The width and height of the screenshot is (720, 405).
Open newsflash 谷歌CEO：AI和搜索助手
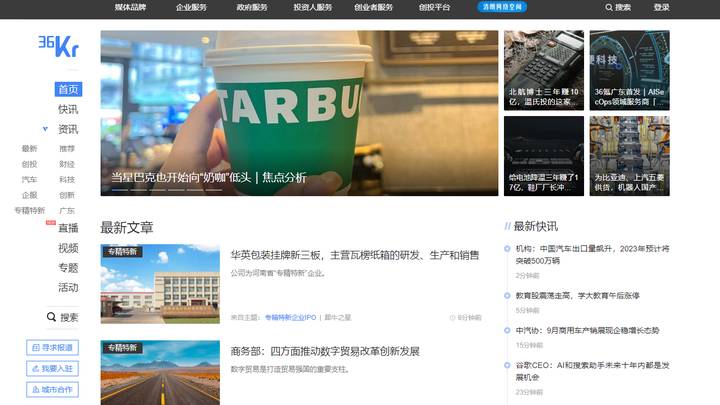point(592,371)
